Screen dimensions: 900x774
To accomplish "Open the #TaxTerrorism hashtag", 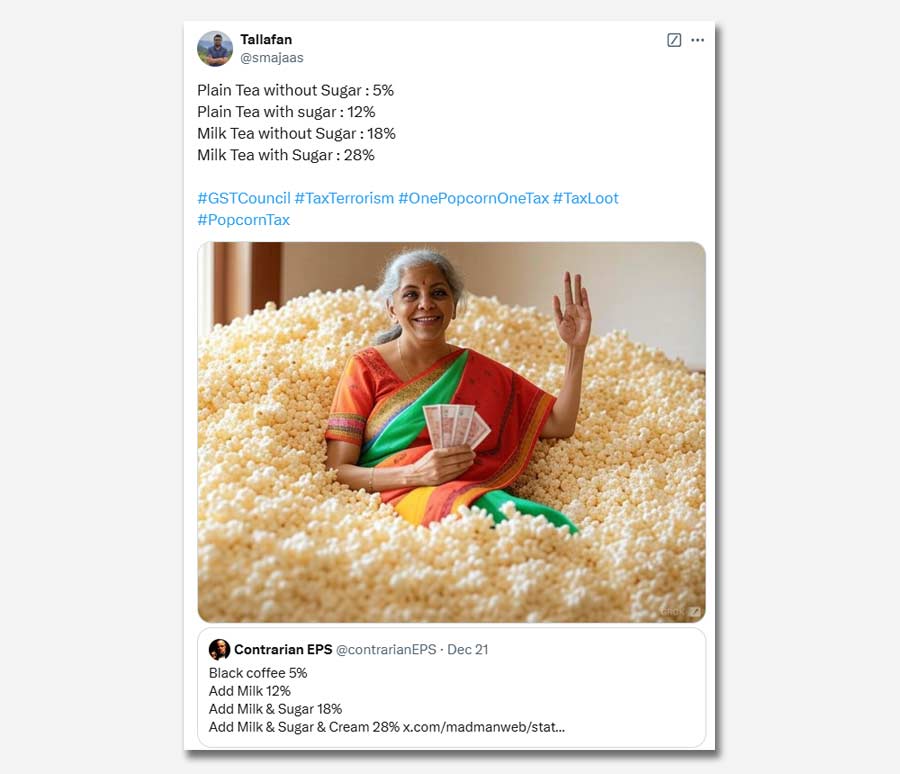I will (344, 198).
